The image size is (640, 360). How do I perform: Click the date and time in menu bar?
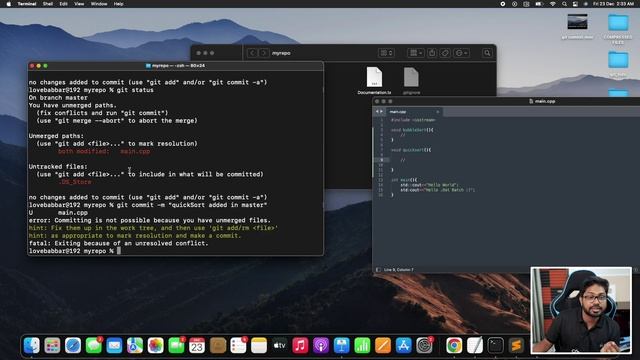[613, 4]
